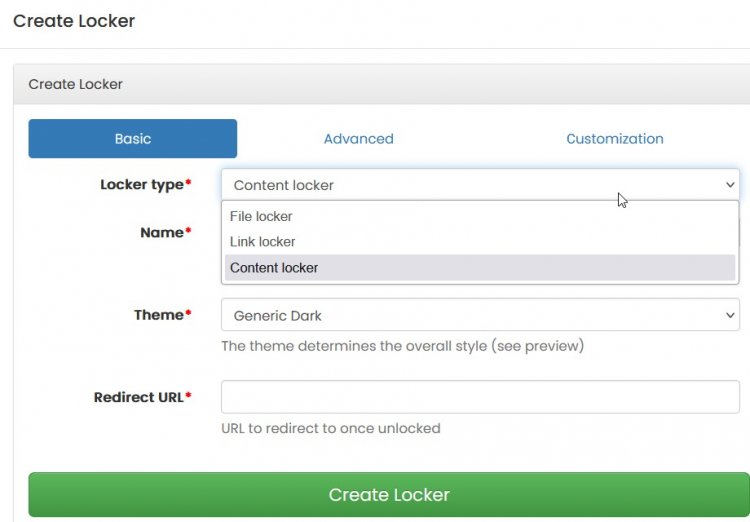The height and width of the screenshot is (522, 750).
Task: Click the Theme dropdown chevron arrow
Action: tap(730, 315)
